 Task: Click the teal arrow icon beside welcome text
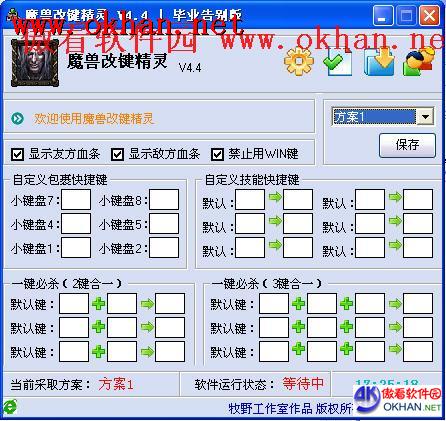[17, 118]
